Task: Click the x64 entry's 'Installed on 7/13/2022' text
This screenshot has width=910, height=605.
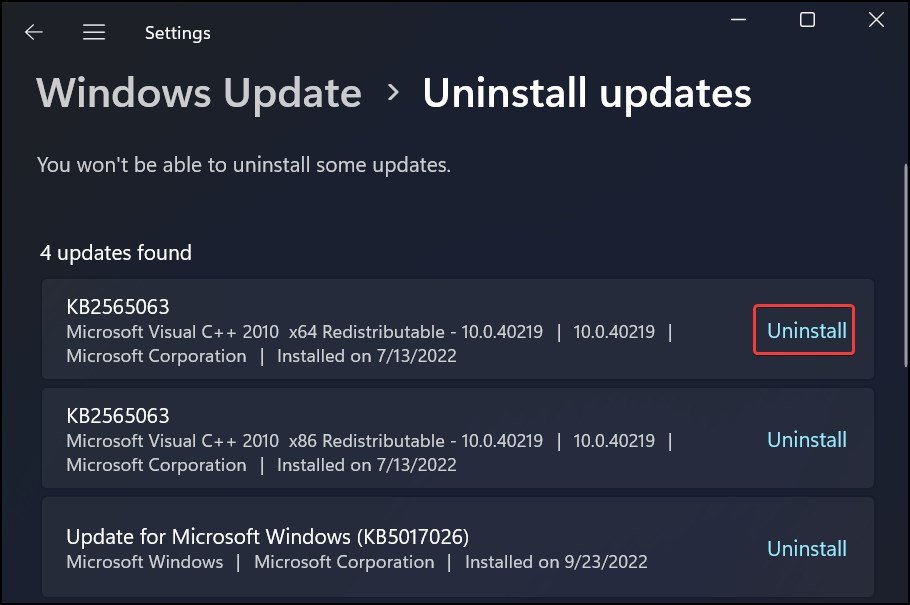Action: click(366, 355)
